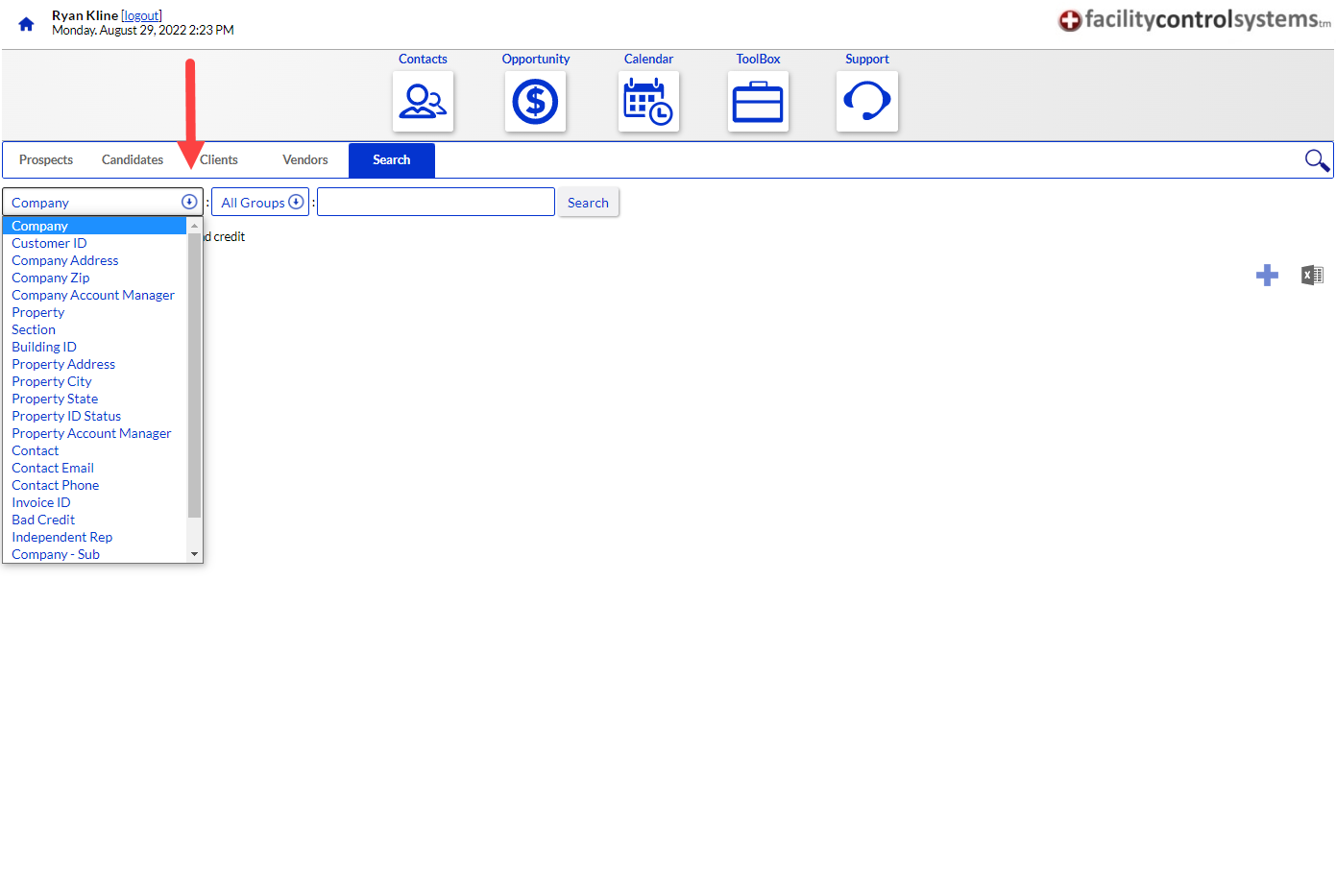Open the Support headset icon
This screenshot has height=896, width=1336.
(866, 101)
